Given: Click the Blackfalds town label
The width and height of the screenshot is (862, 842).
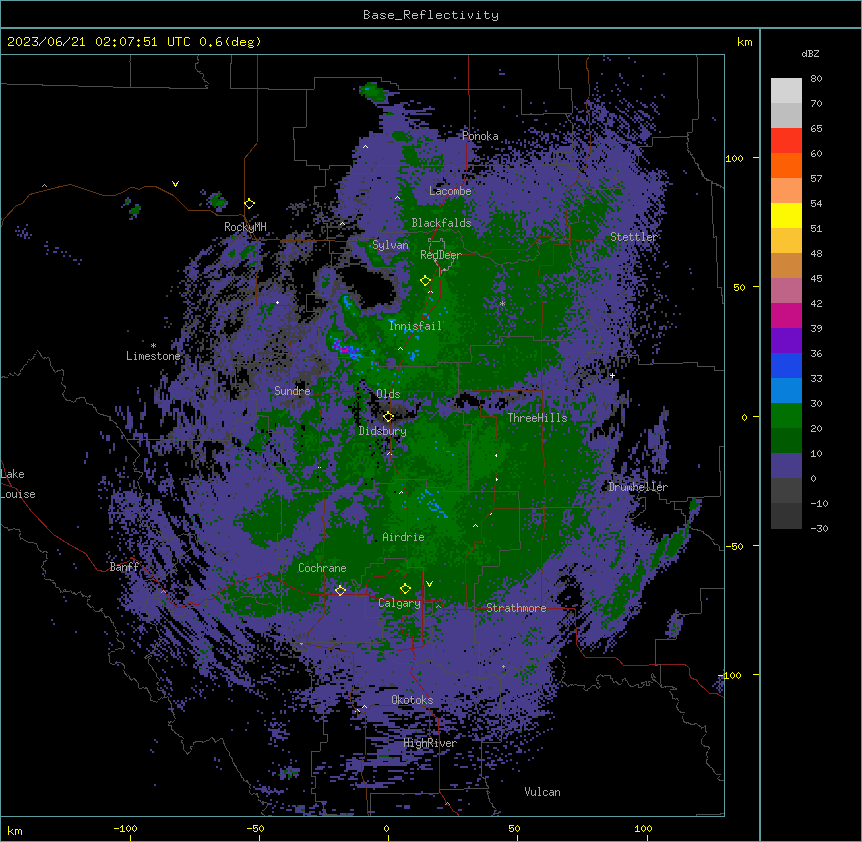Looking at the screenshot, I should [x=441, y=223].
